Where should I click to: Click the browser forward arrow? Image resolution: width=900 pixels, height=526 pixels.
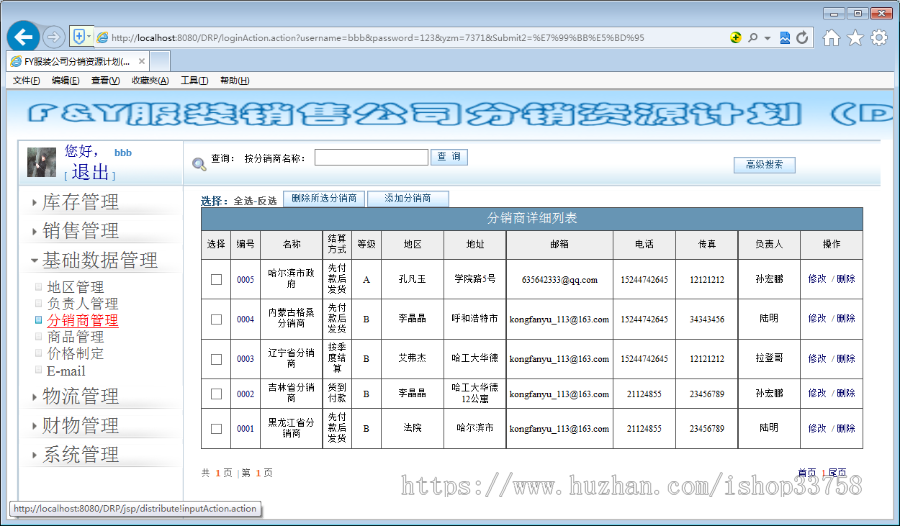tap(53, 37)
